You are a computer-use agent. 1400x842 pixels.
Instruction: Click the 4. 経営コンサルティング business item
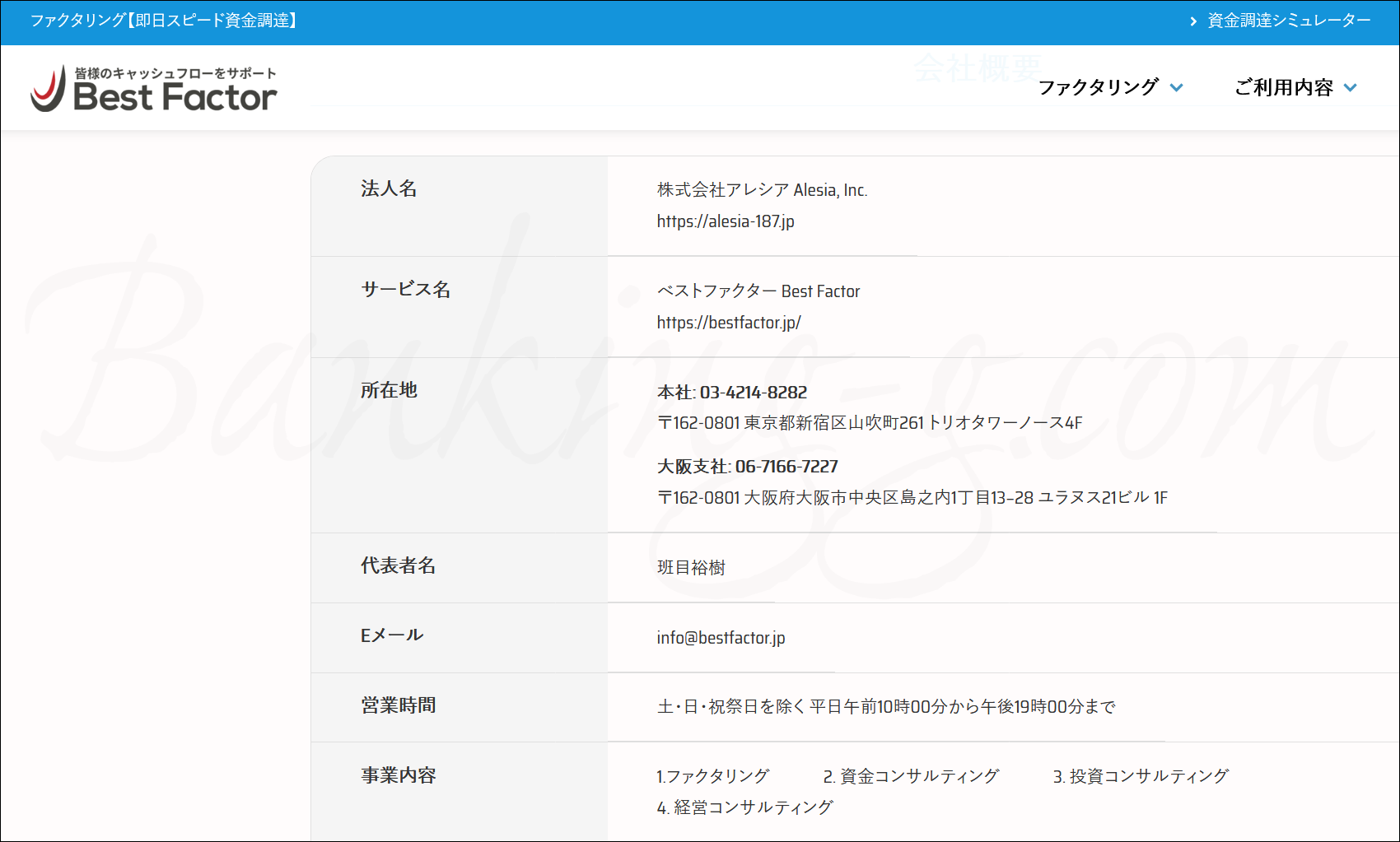coord(744,807)
